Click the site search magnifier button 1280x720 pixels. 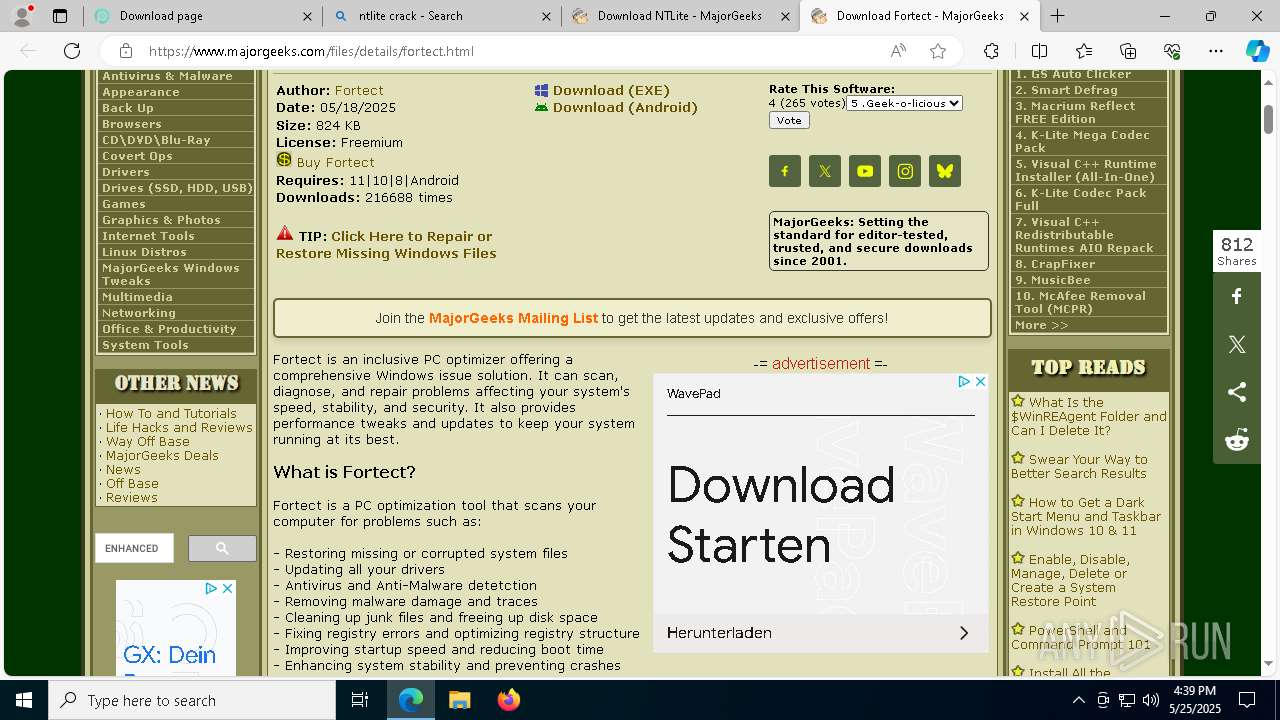pyautogui.click(x=222, y=548)
